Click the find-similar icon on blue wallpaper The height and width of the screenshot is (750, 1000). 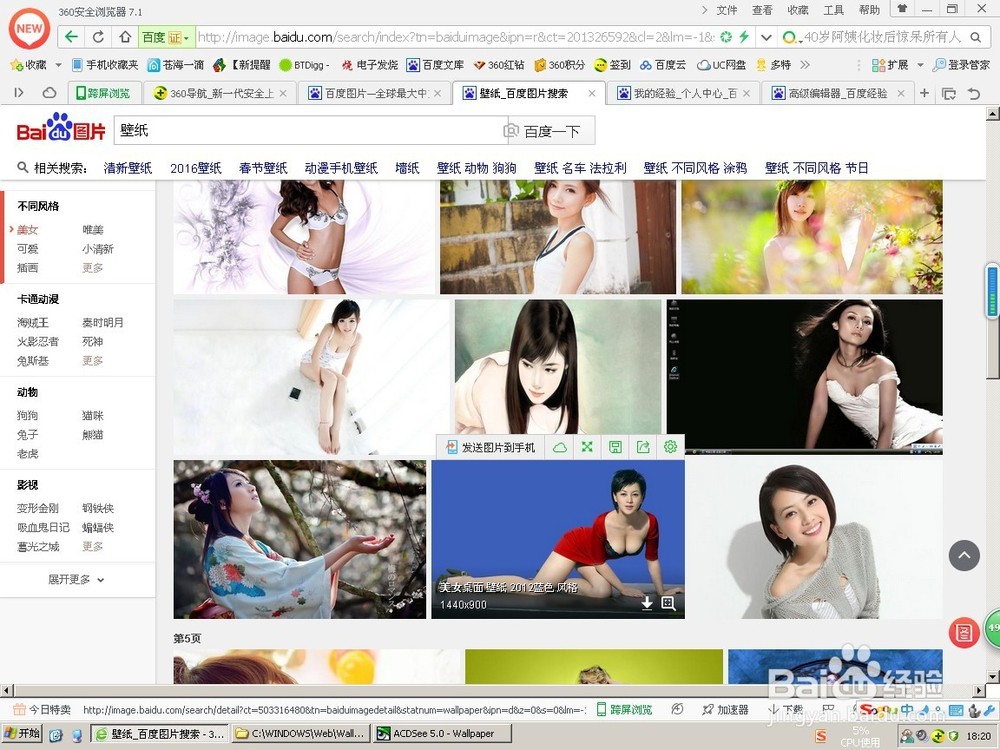pyautogui.click(x=668, y=603)
